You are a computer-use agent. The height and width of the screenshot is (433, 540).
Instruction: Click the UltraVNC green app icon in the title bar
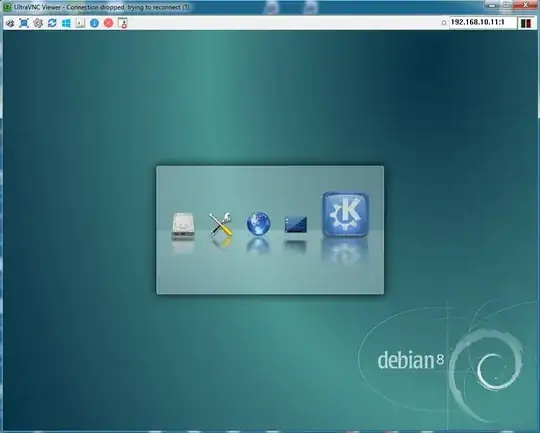click(7, 7)
